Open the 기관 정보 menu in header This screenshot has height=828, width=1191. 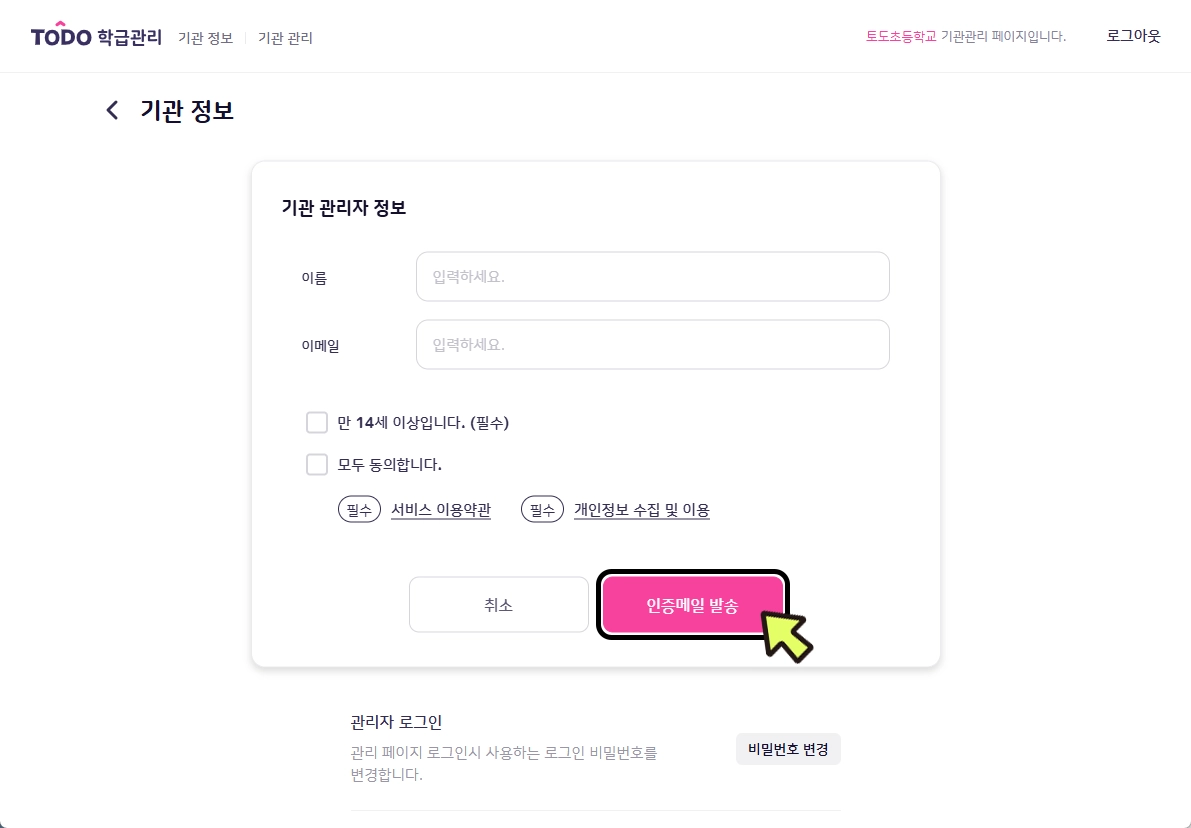[205, 38]
